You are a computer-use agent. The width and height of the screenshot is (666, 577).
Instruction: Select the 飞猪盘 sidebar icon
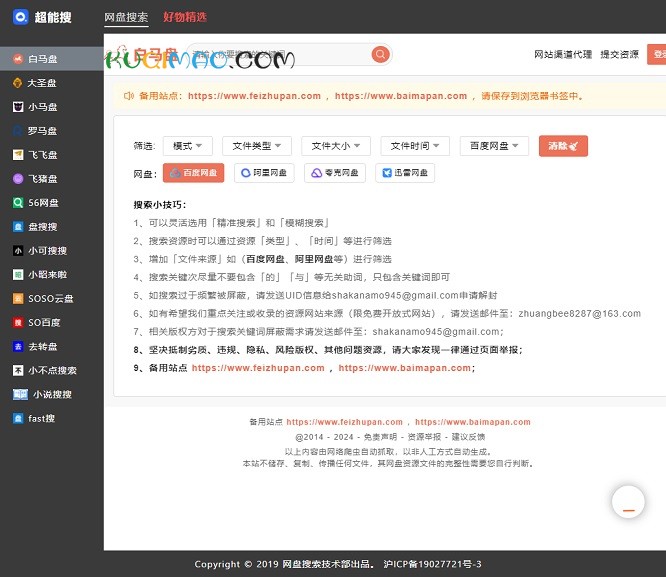[x=18, y=178]
